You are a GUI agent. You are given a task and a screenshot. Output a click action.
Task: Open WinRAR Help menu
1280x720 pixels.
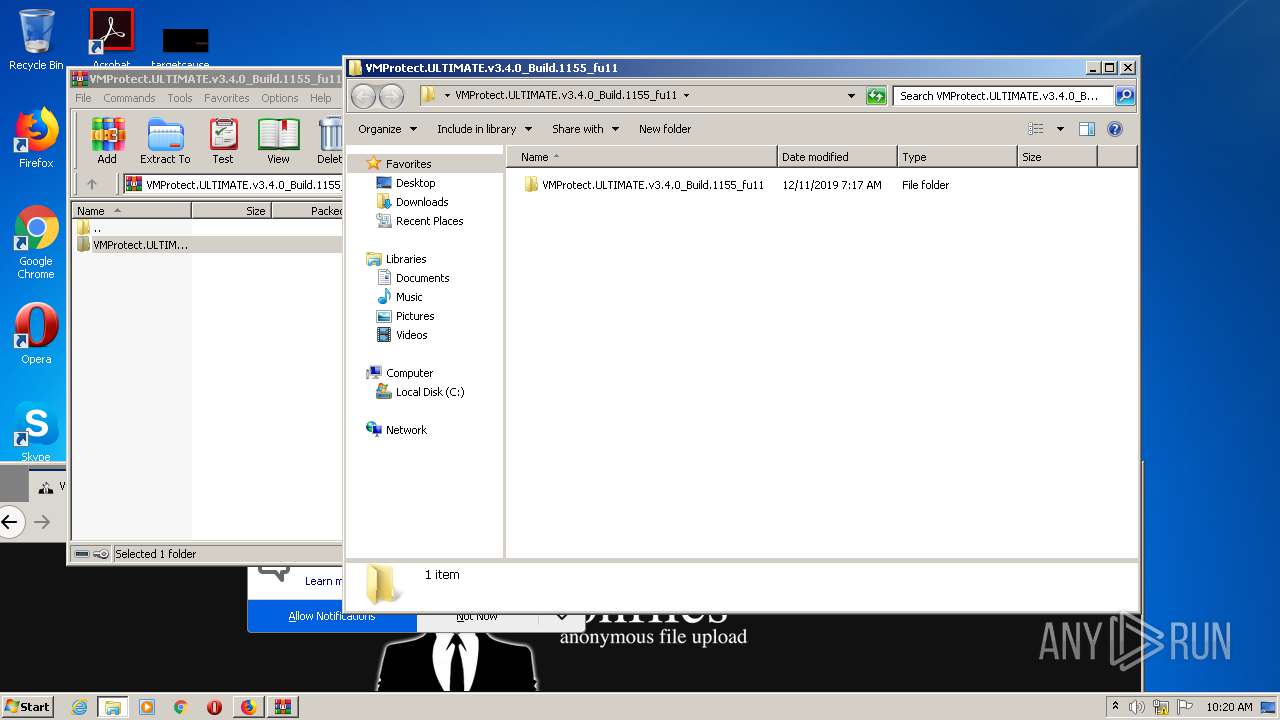(x=320, y=98)
